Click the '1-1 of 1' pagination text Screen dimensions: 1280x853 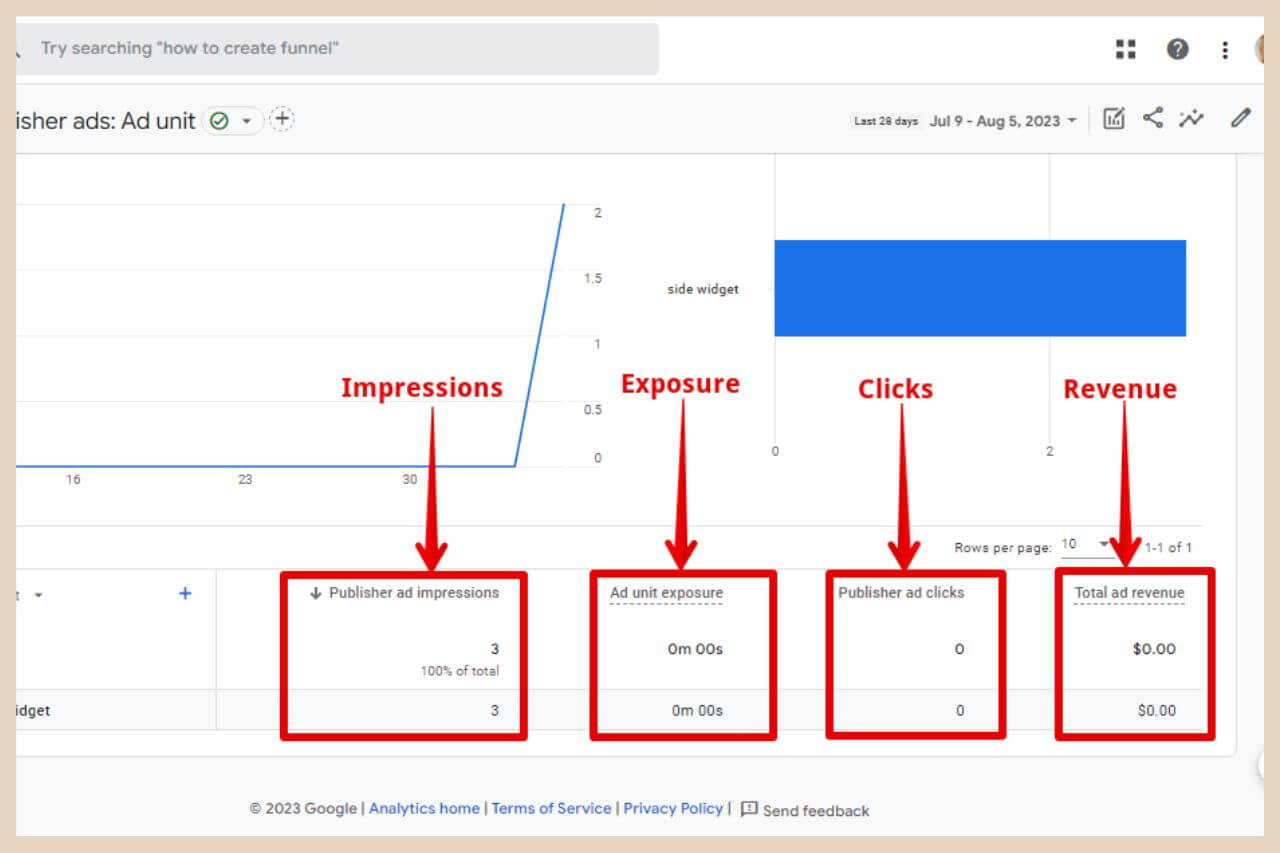tap(1168, 547)
